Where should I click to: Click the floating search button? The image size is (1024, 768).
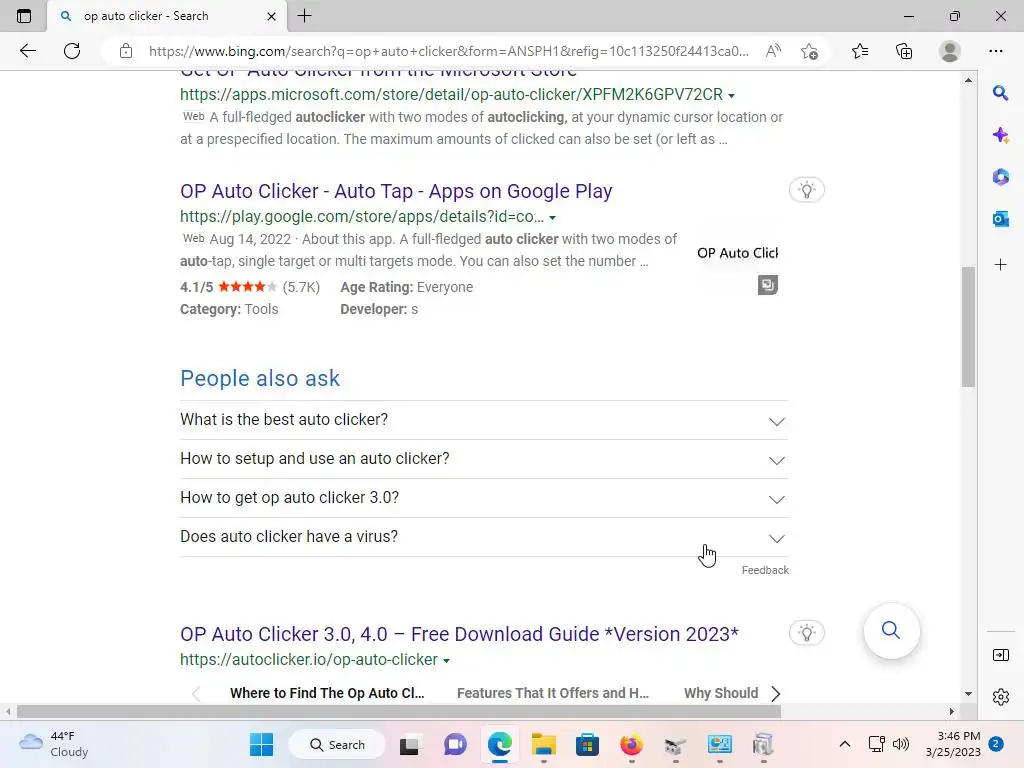(891, 630)
